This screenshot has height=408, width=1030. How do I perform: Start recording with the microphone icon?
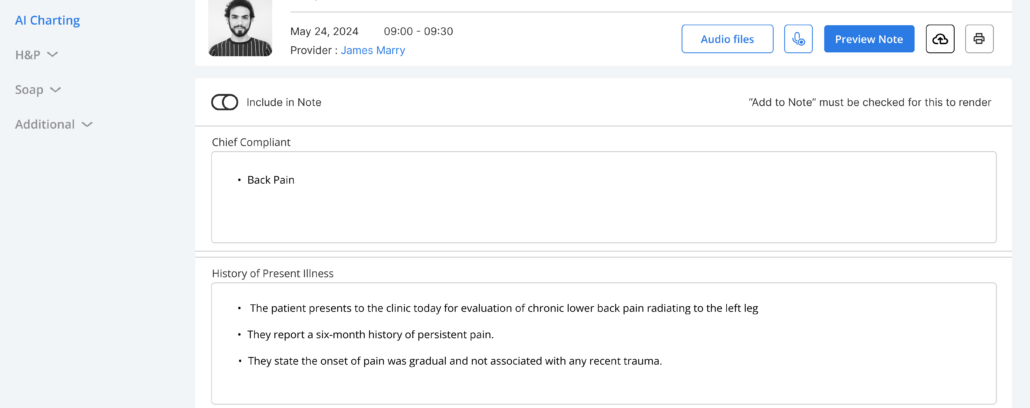coord(798,39)
